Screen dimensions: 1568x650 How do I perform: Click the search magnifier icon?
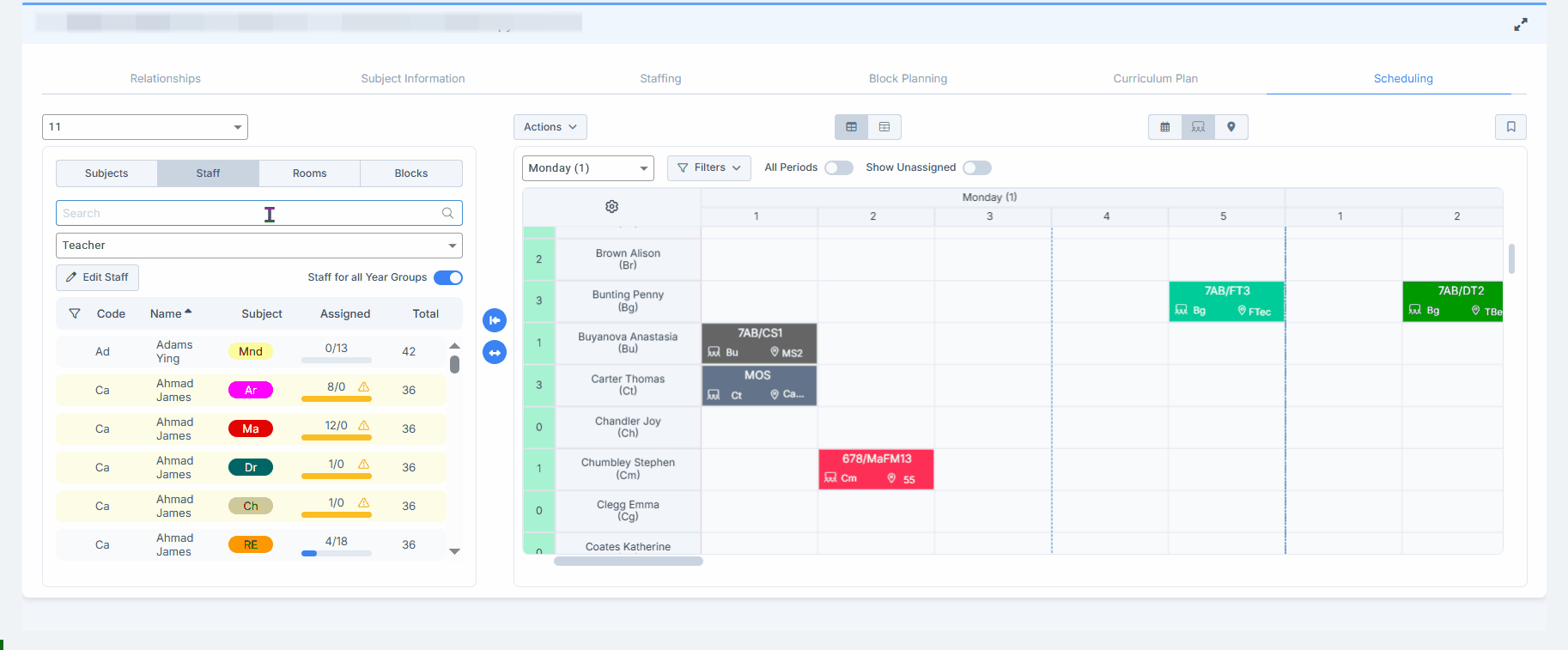[x=447, y=213]
